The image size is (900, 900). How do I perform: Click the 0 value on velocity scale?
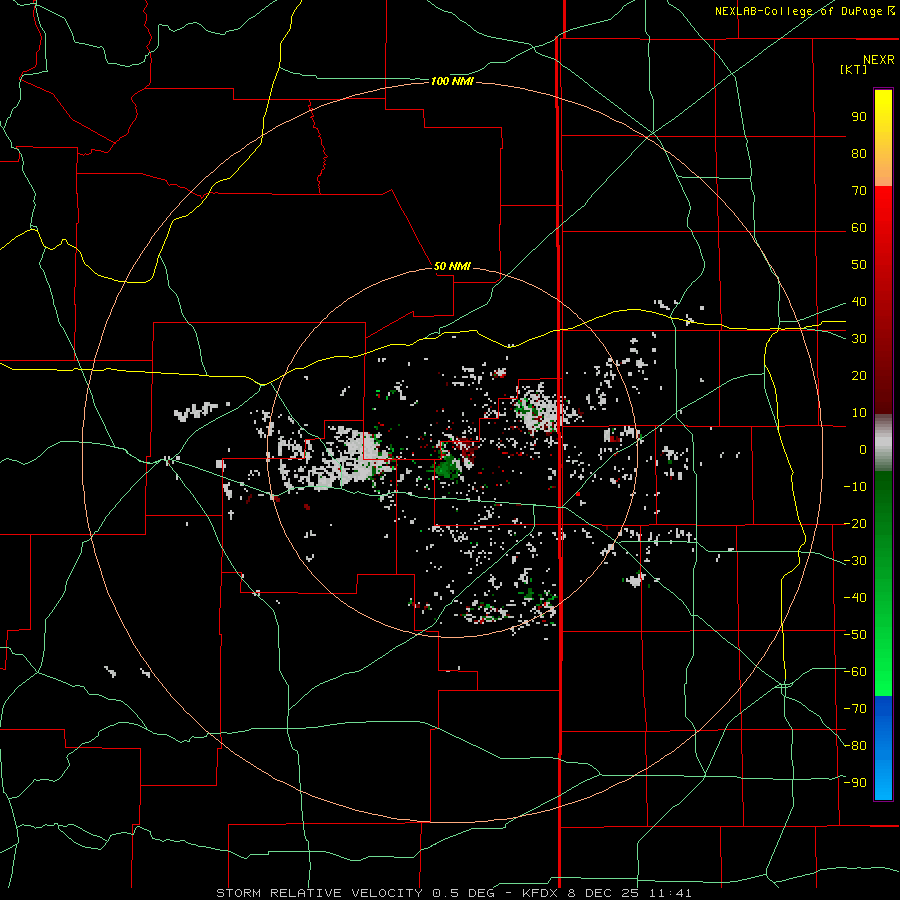[x=863, y=449]
